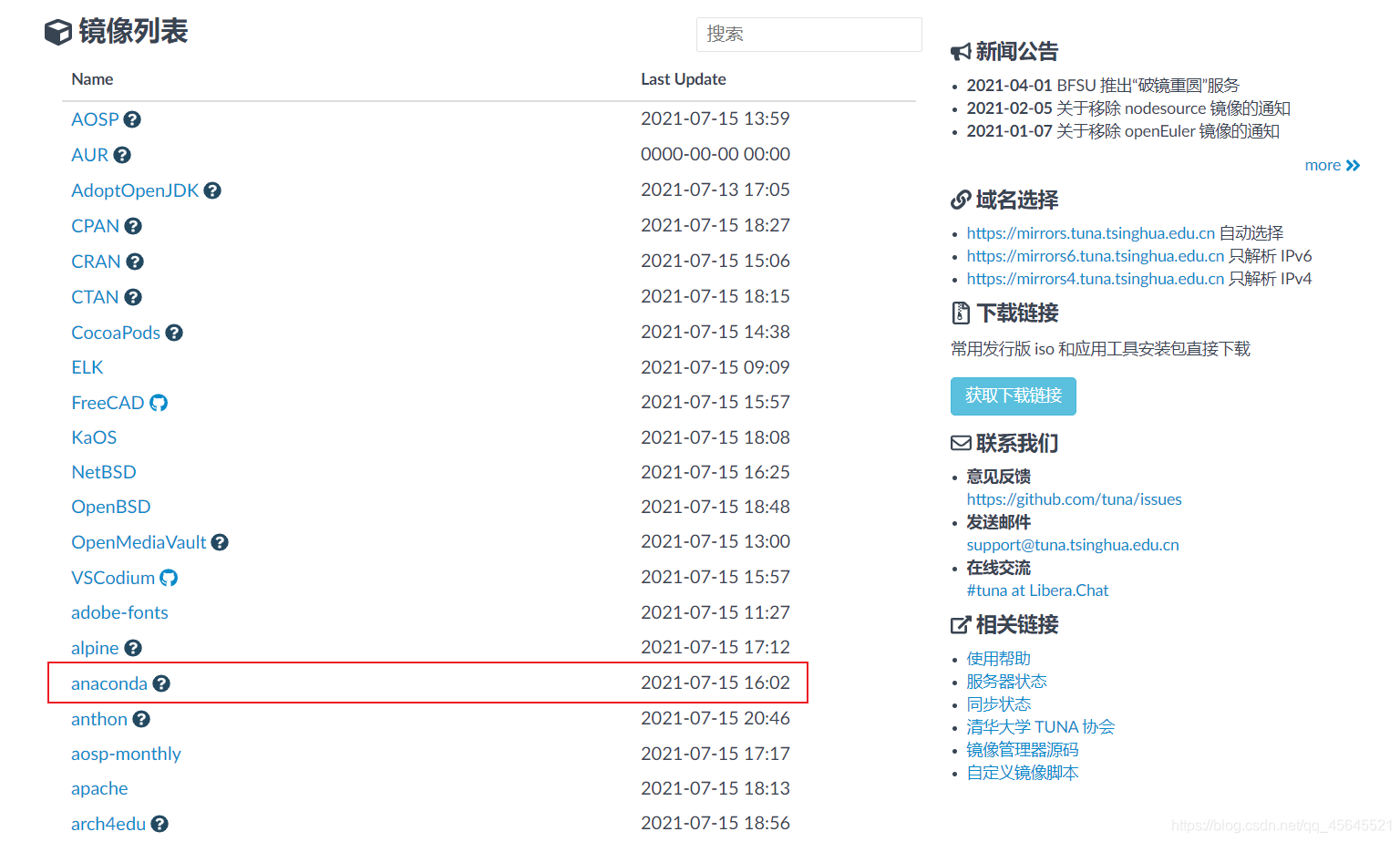Open help icon next to anthon
This screenshot has width=1400, height=842.
(x=141, y=719)
